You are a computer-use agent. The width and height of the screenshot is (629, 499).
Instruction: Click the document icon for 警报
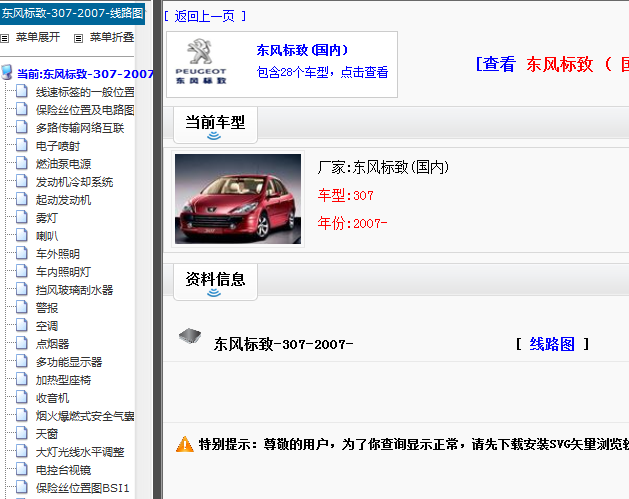(x=22, y=307)
